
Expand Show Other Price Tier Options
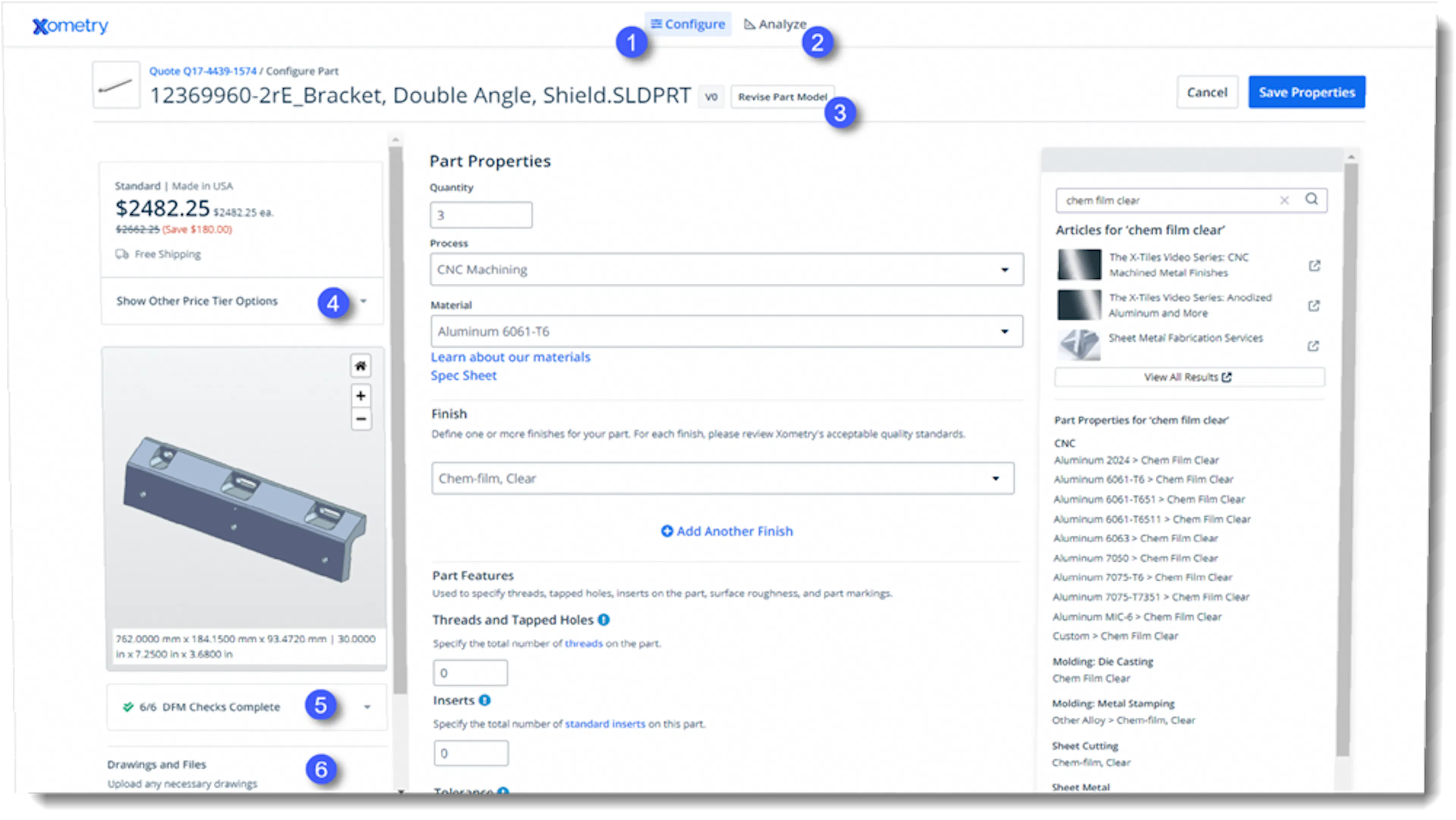[x=242, y=302]
